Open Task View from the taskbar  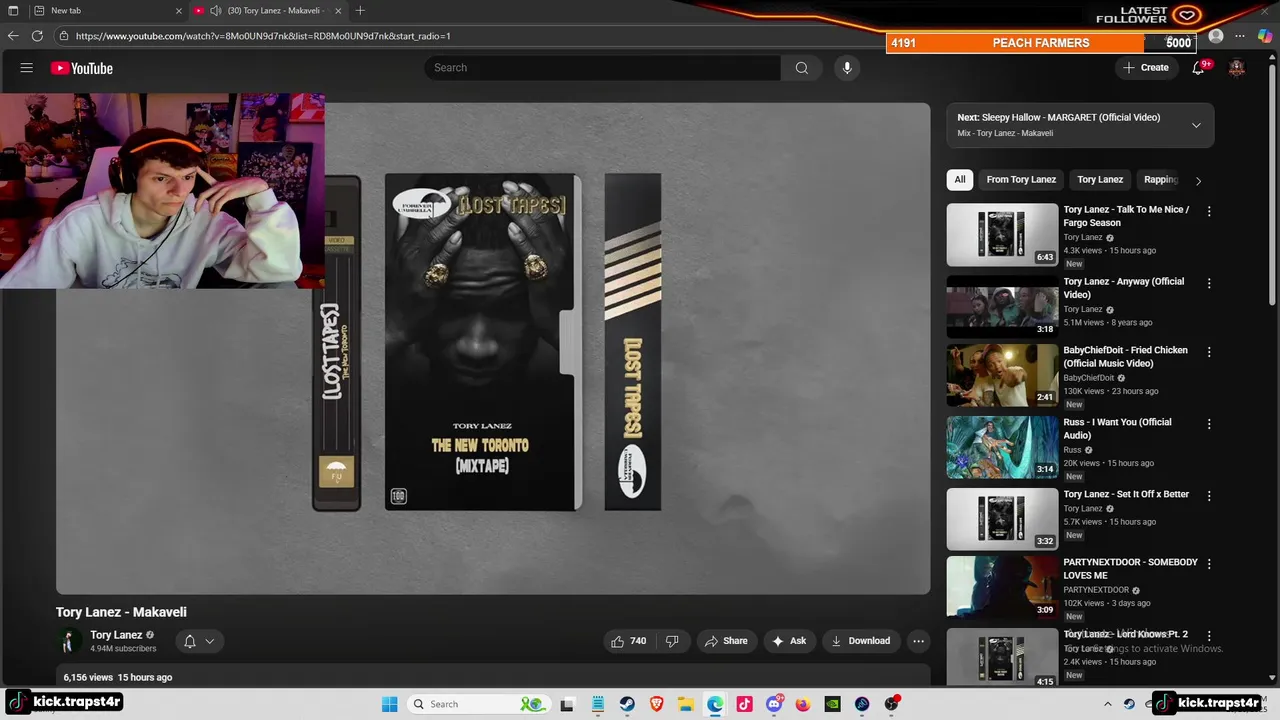click(567, 704)
